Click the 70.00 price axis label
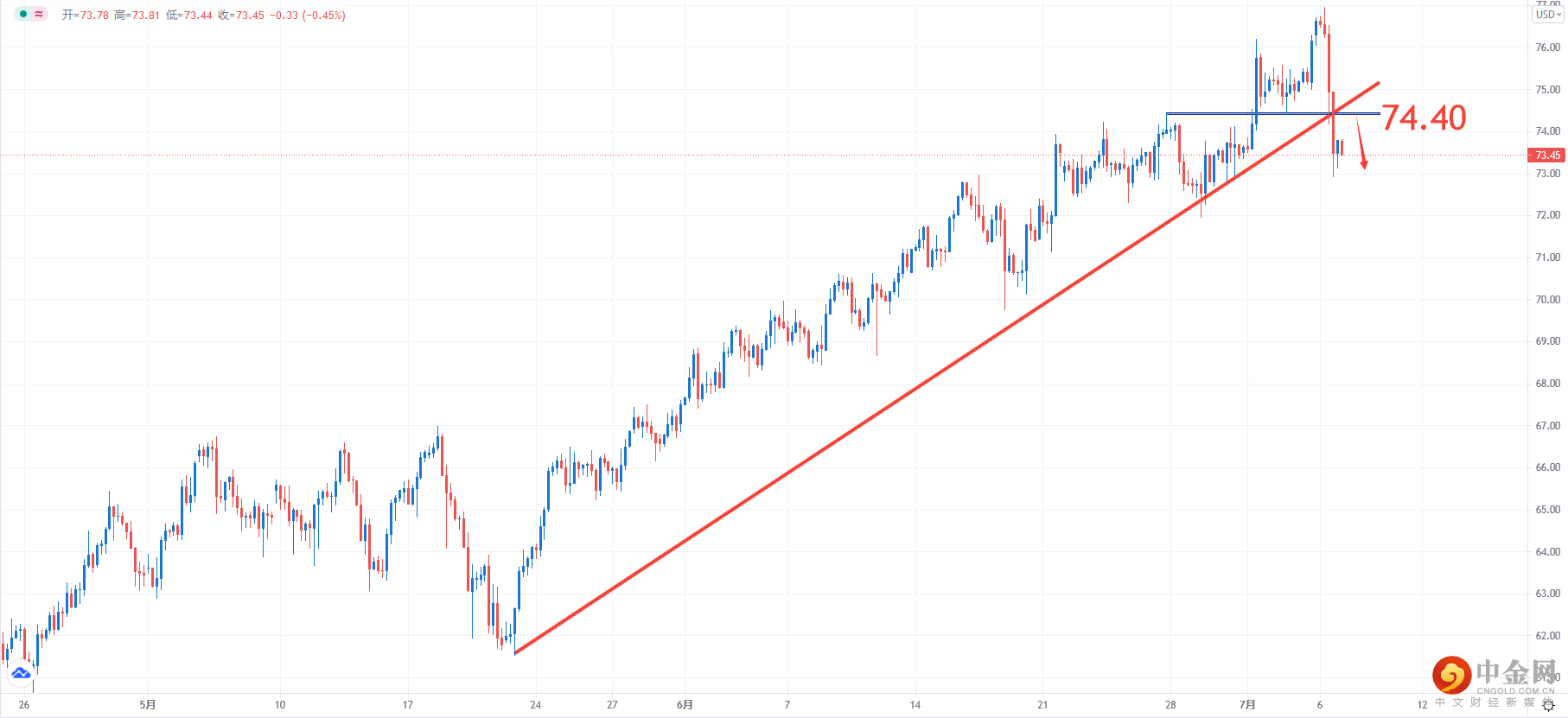Image resolution: width=1568 pixels, height=718 pixels. coord(1547,300)
